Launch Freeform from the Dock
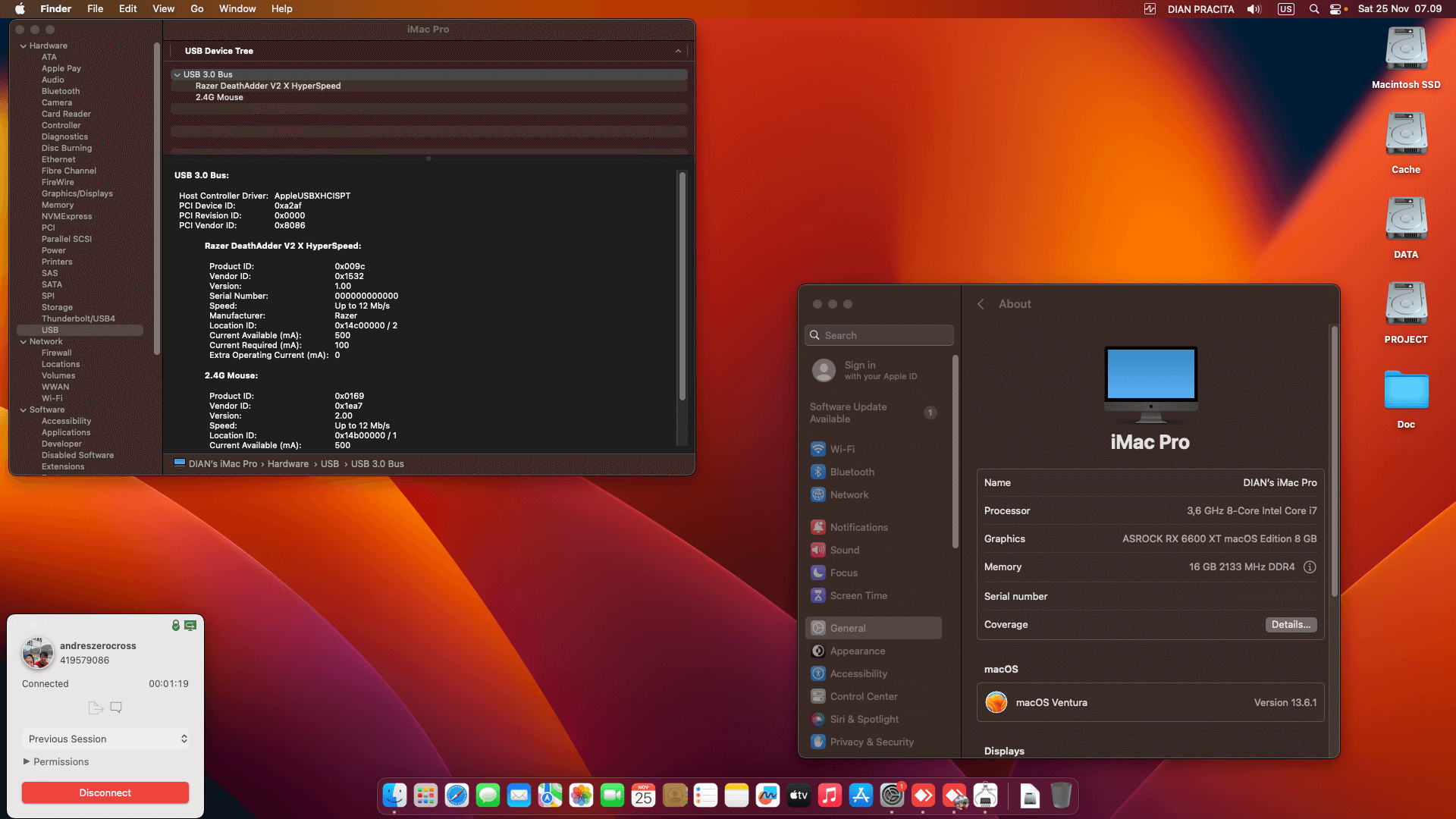The image size is (1456, 819). pyautogui.click(x=767, y=795)
